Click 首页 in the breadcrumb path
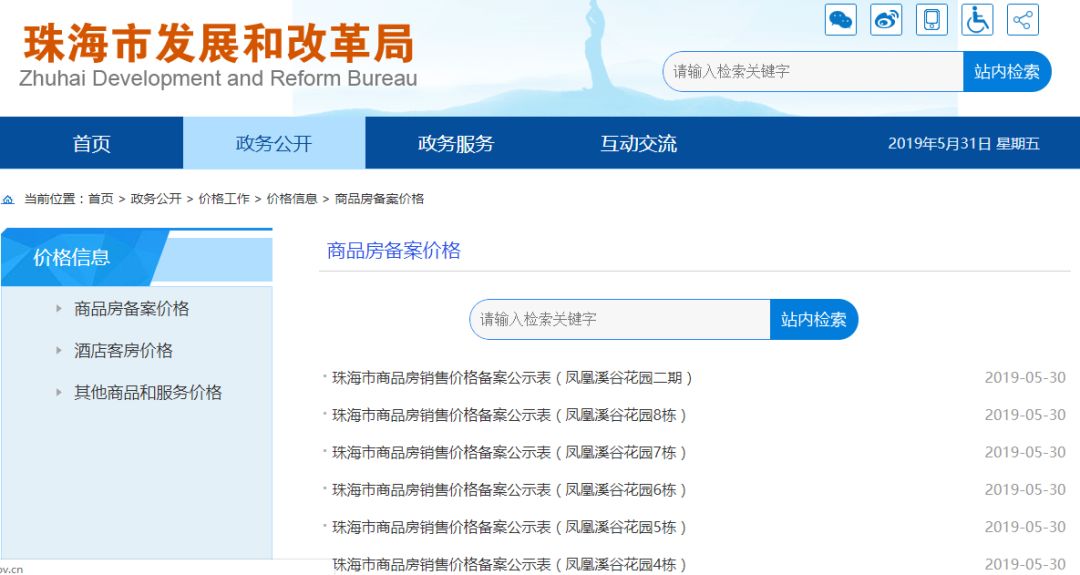Image resolution: width=1080 pixels, height=575 pixels. point(101,199)
